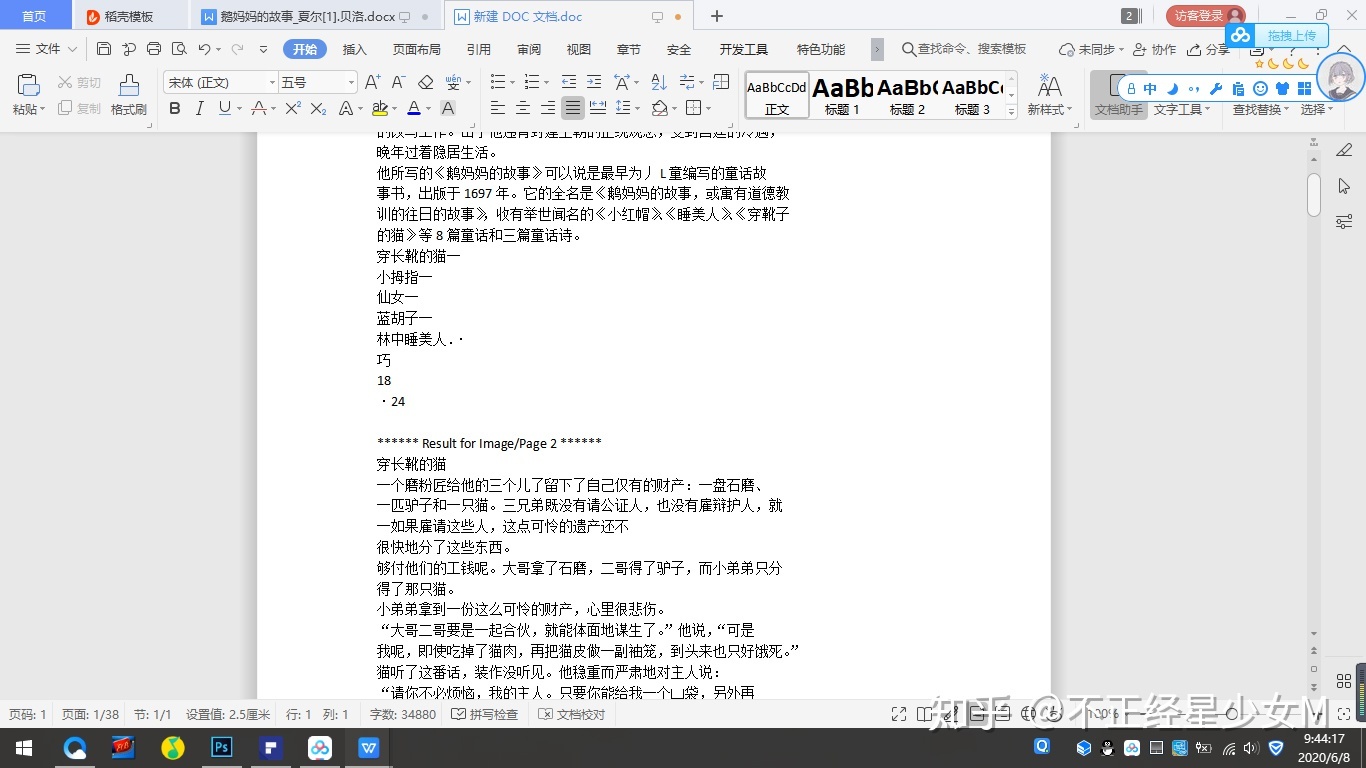Toggle the moon icon in floating toolbar
This screenshot has width=1366, height=768.
tap(1173, 89)
